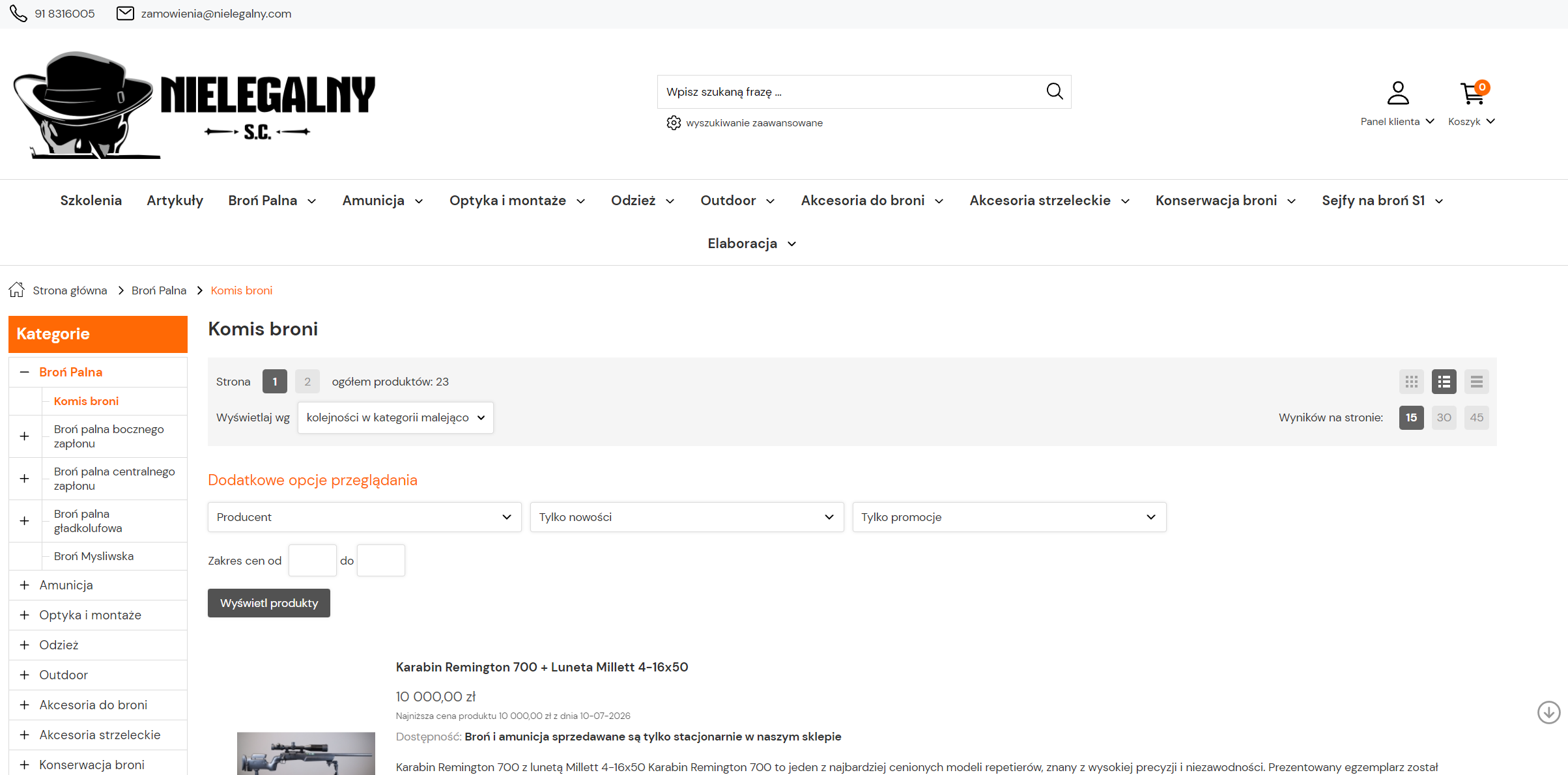Open the Broń Palna top menu

(272, 201)
